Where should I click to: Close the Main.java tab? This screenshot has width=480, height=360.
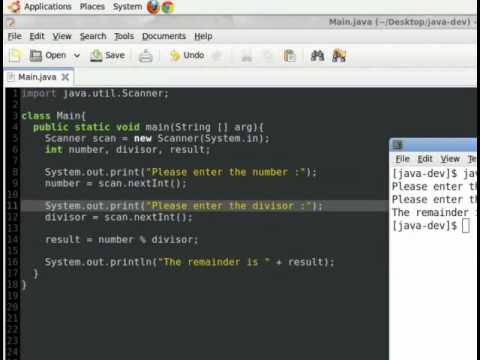click(x=65, y=77)
